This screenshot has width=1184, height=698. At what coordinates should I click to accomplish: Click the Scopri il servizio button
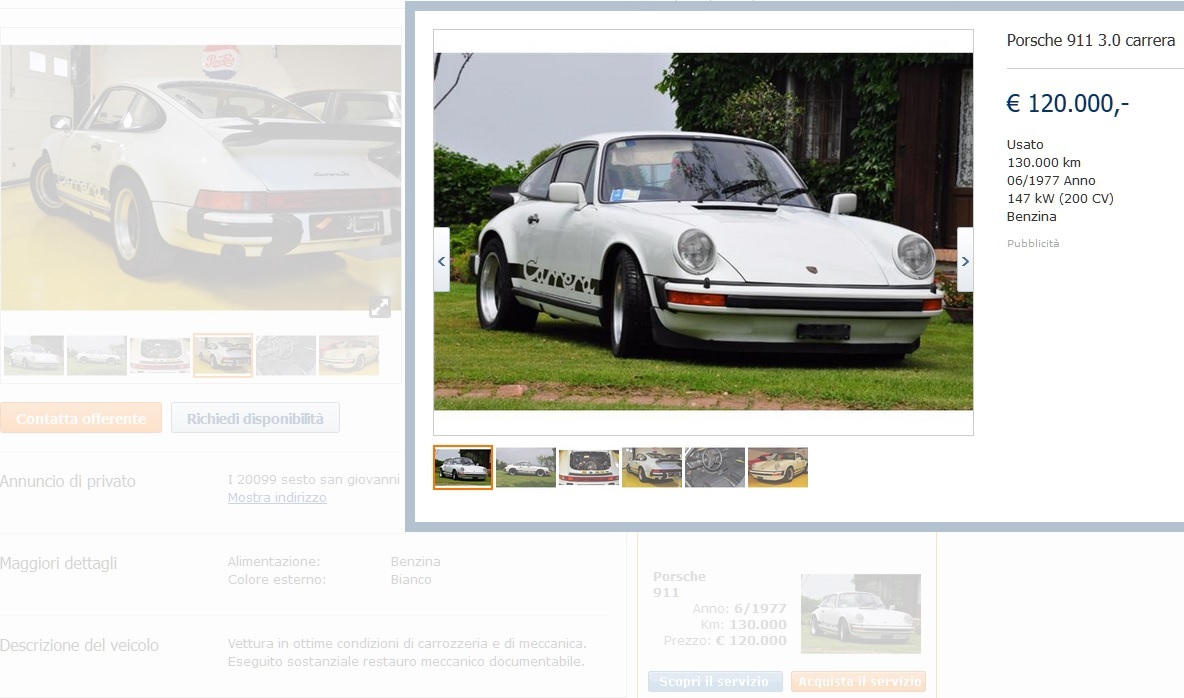pos(714,681)
